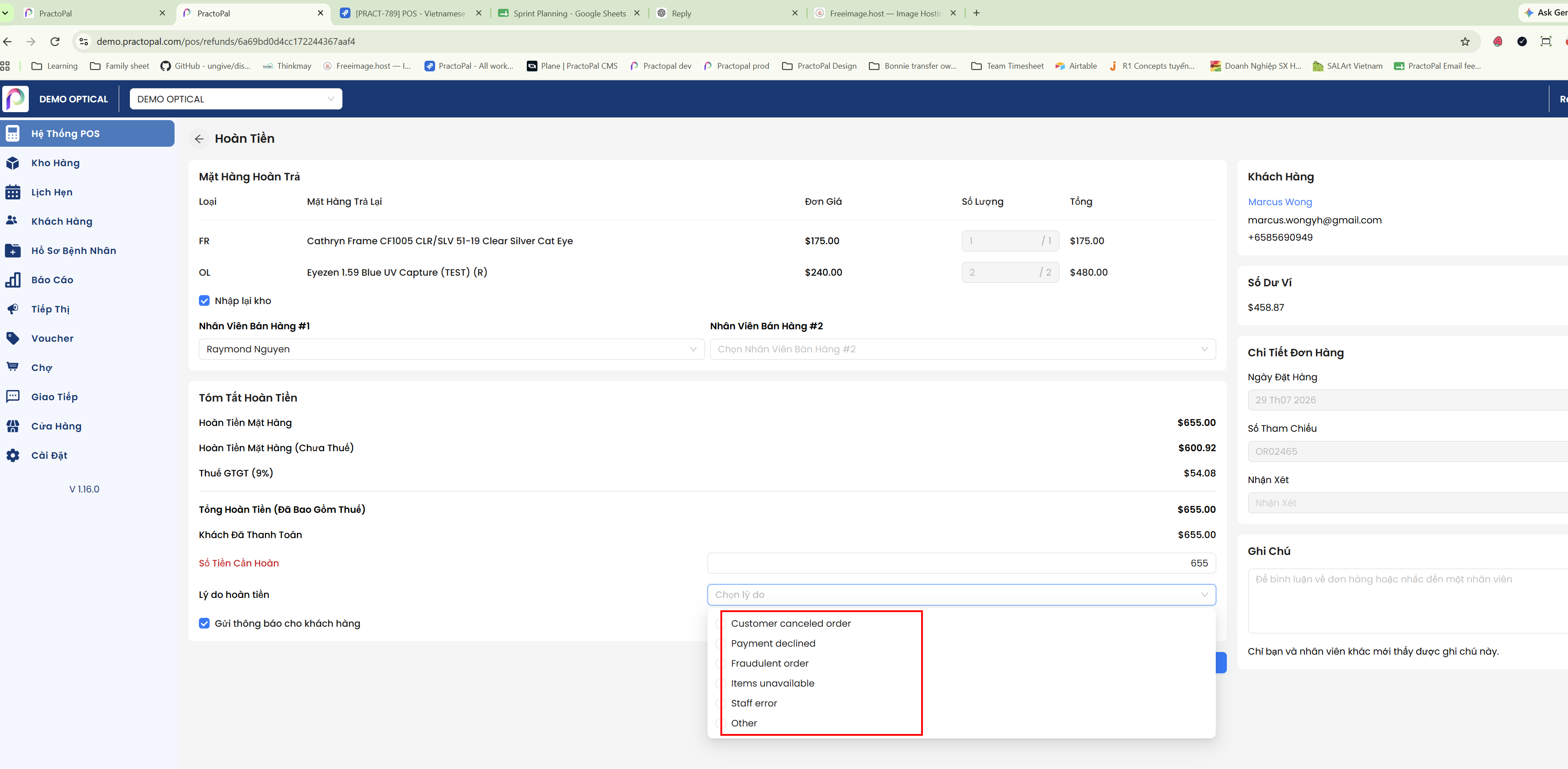1568x769 pixels.
Task: Close the Sprint Planning tab
Action: coord(637,13)
